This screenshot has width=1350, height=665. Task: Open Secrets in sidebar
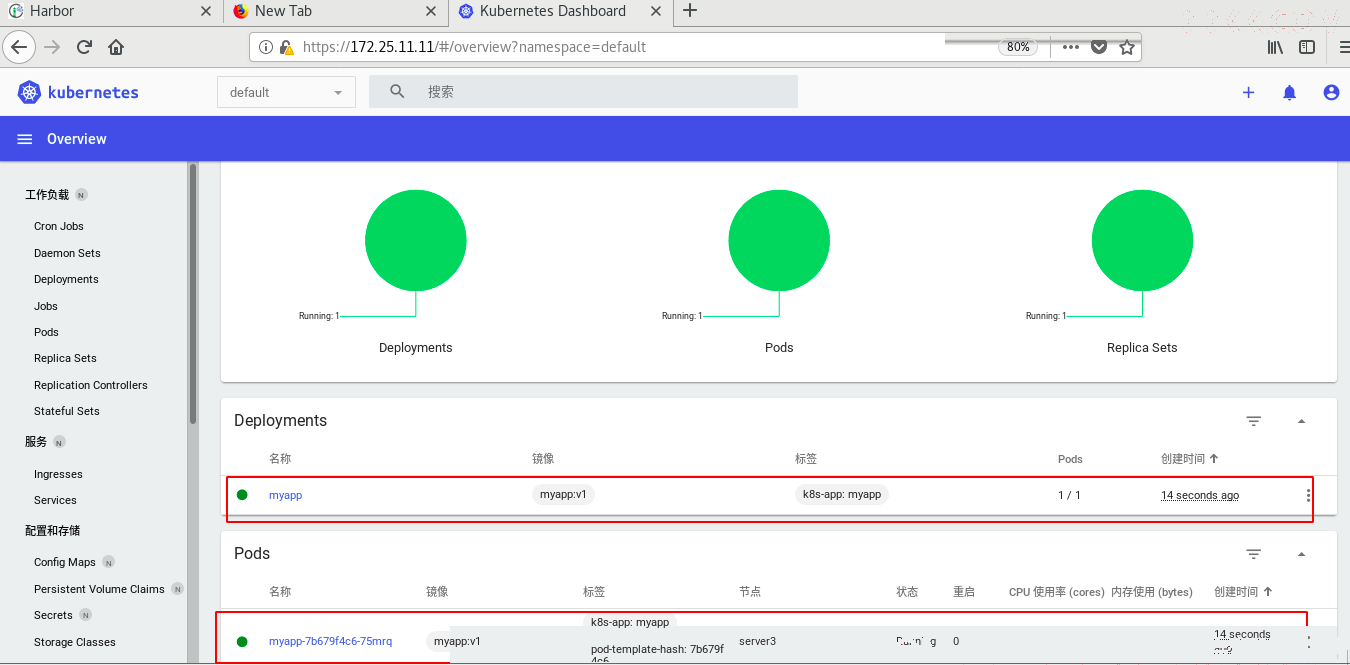(x=53, y=616)
